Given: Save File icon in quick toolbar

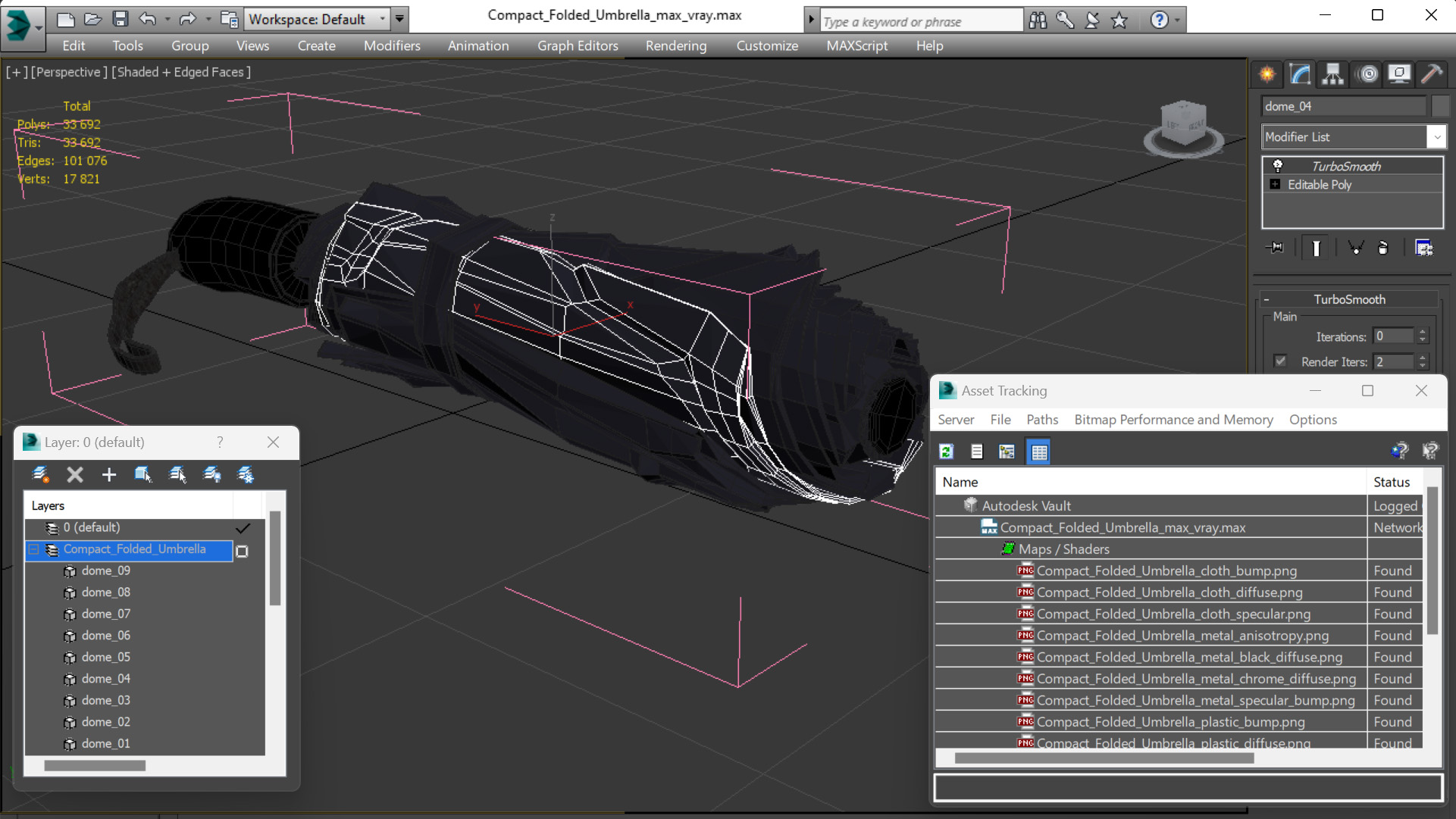Looking at the screenshot, I should 120,19.
